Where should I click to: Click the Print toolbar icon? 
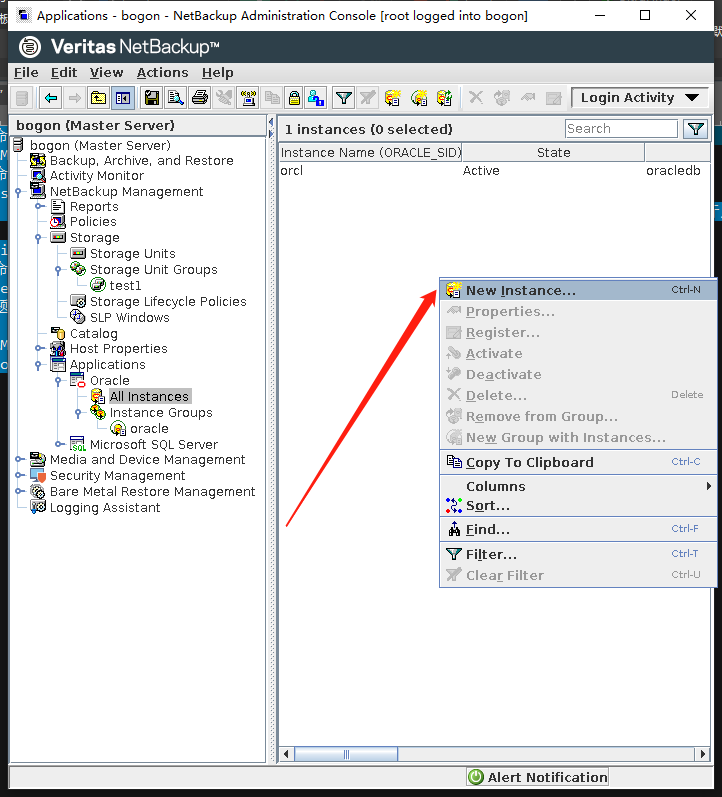click(x=200, y=98)
